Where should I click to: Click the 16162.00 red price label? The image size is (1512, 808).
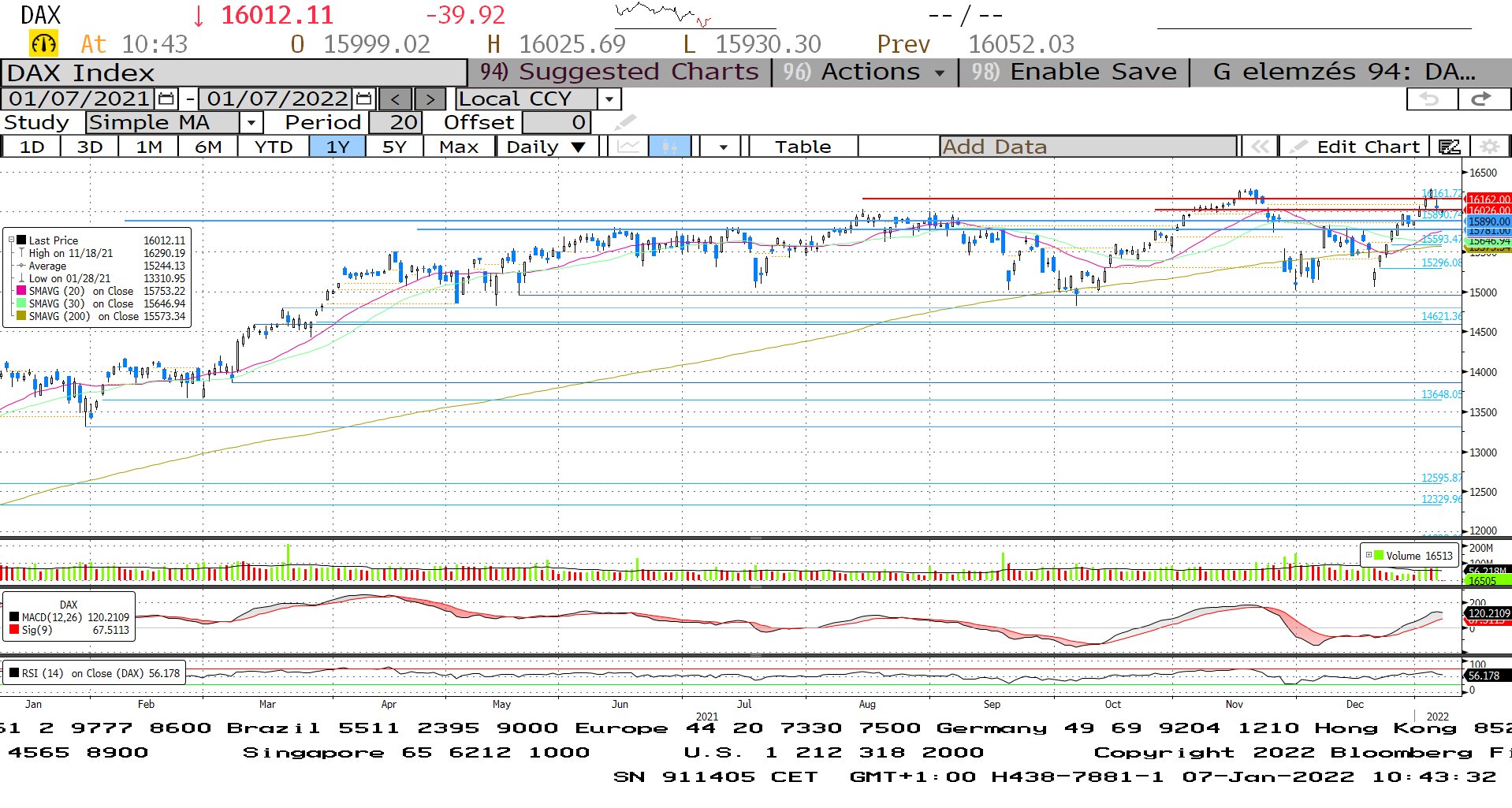[x=1488, y=199]
